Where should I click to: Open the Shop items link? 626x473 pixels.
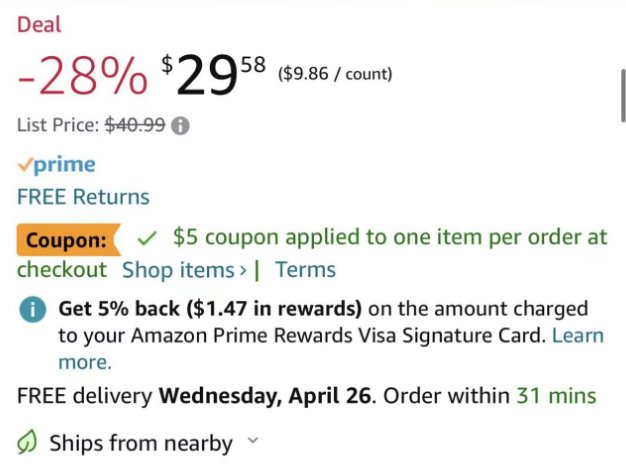click(184, 270)
